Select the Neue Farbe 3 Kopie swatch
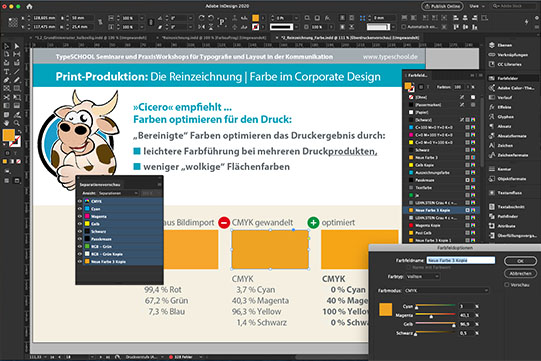Image resolution: width=541 pixels, height=361 pixels. point(441,210)
